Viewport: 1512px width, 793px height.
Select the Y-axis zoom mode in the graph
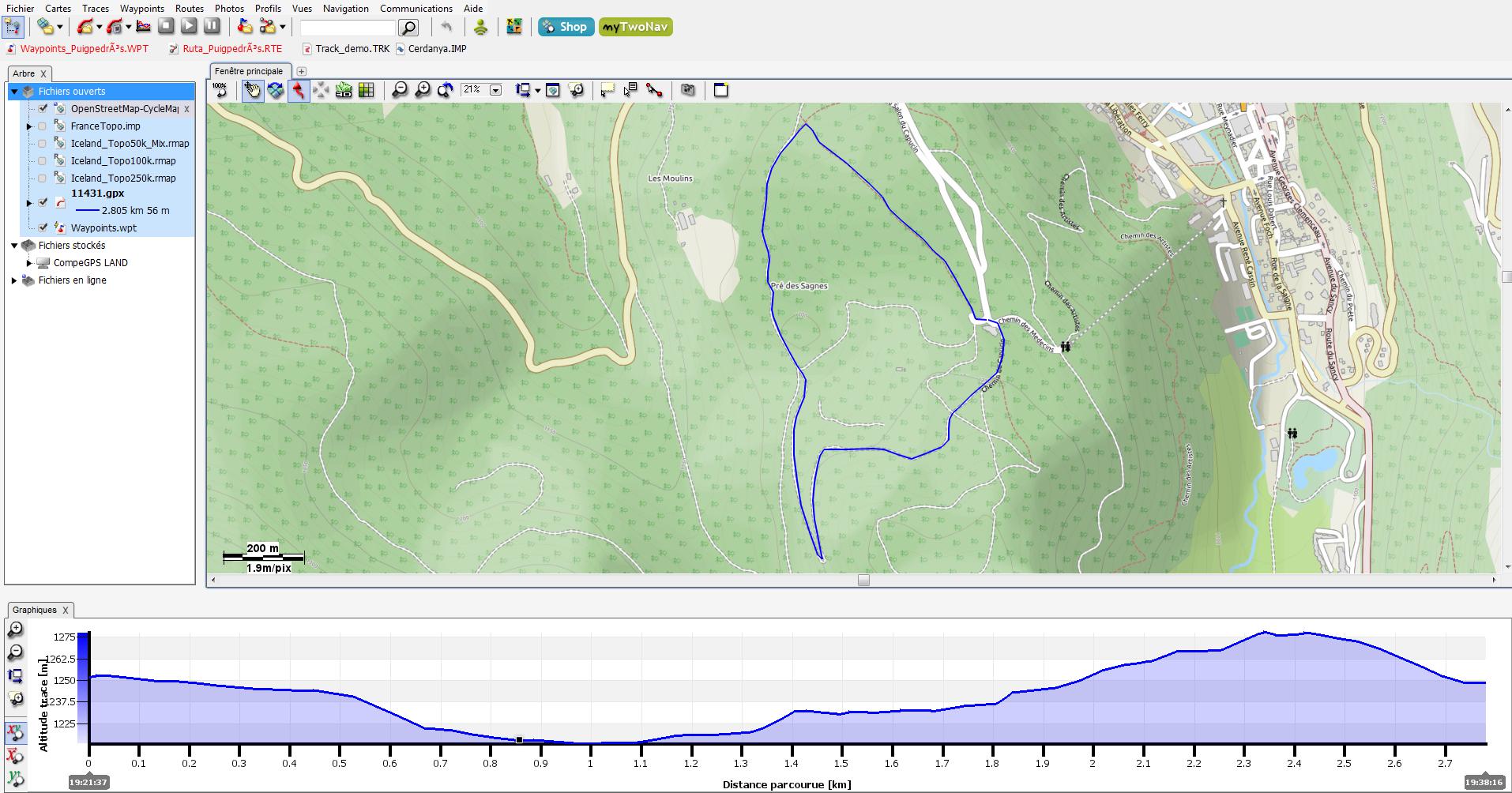click(x=15, y=778)
